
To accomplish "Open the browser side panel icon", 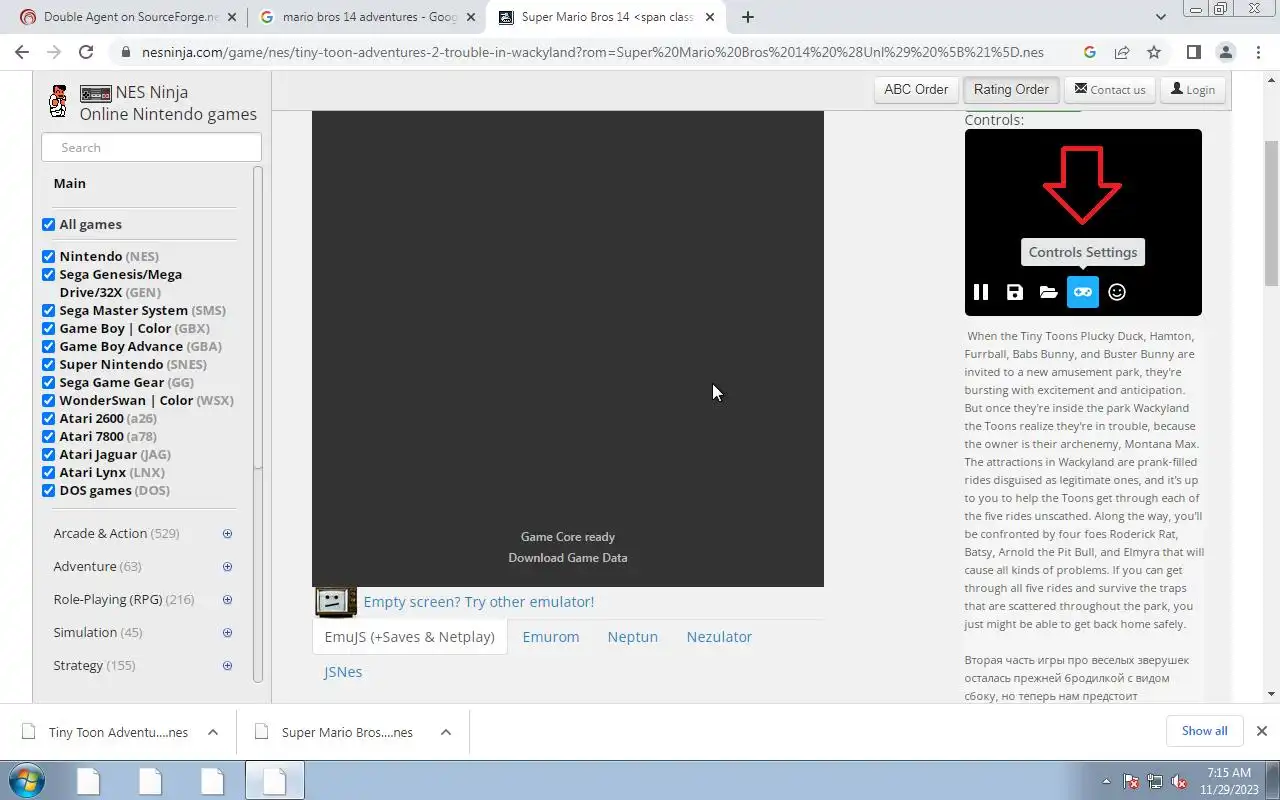I will (1193, 53).
